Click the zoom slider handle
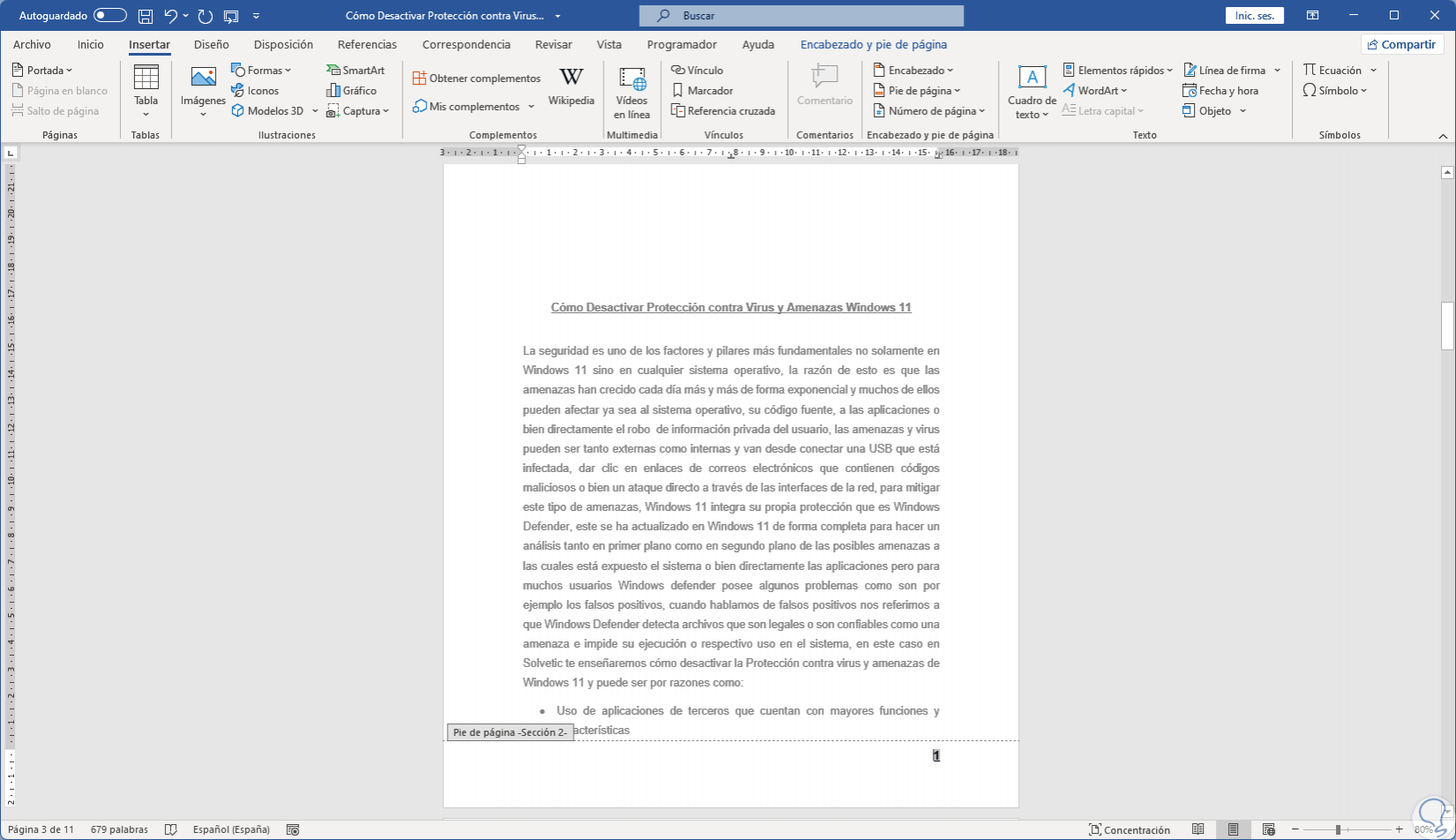The image size is (1456, 840). coord(1338,829)
